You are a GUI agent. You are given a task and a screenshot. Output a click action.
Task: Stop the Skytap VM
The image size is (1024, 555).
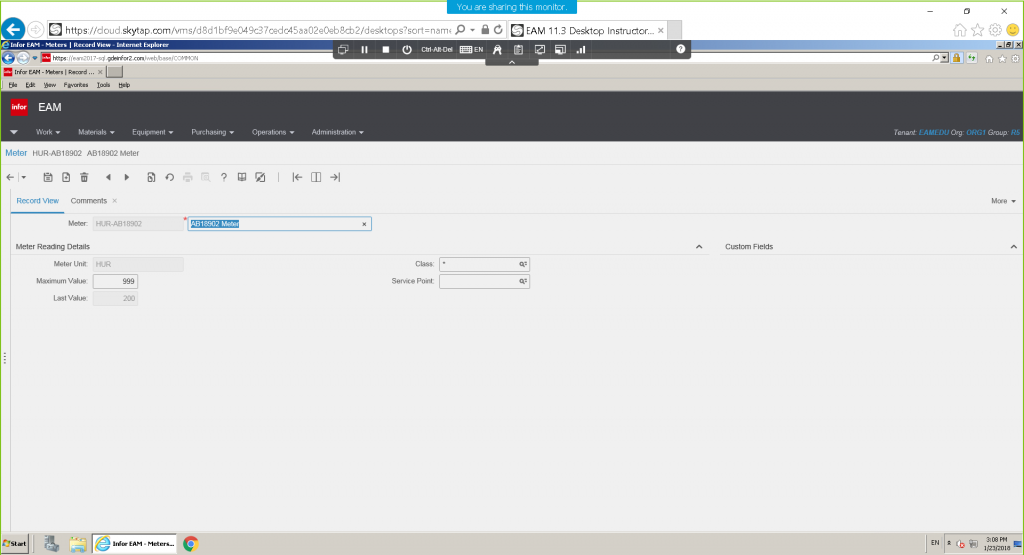386,50
